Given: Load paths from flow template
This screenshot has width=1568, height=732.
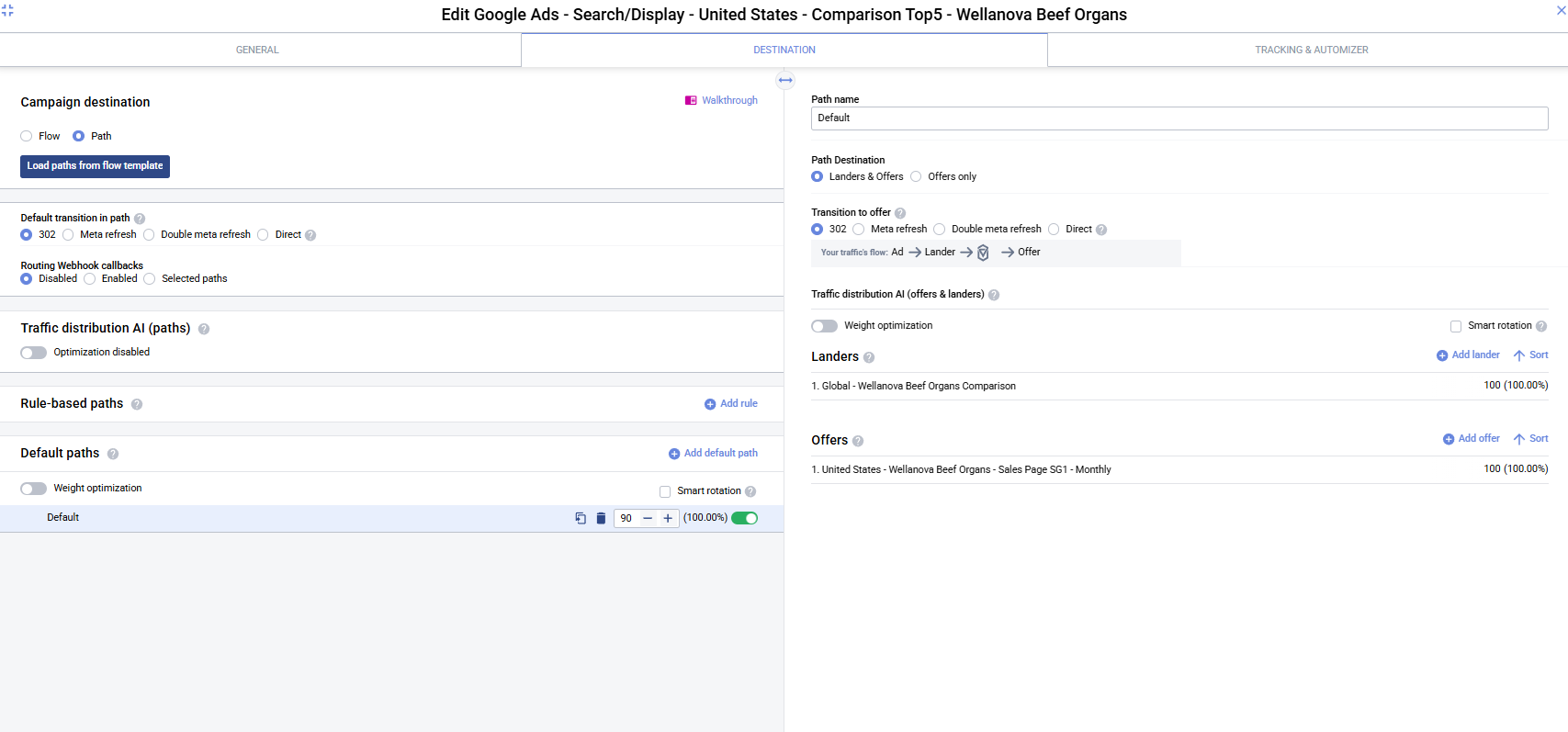Looking at the screenshot, I should point(95,166).
